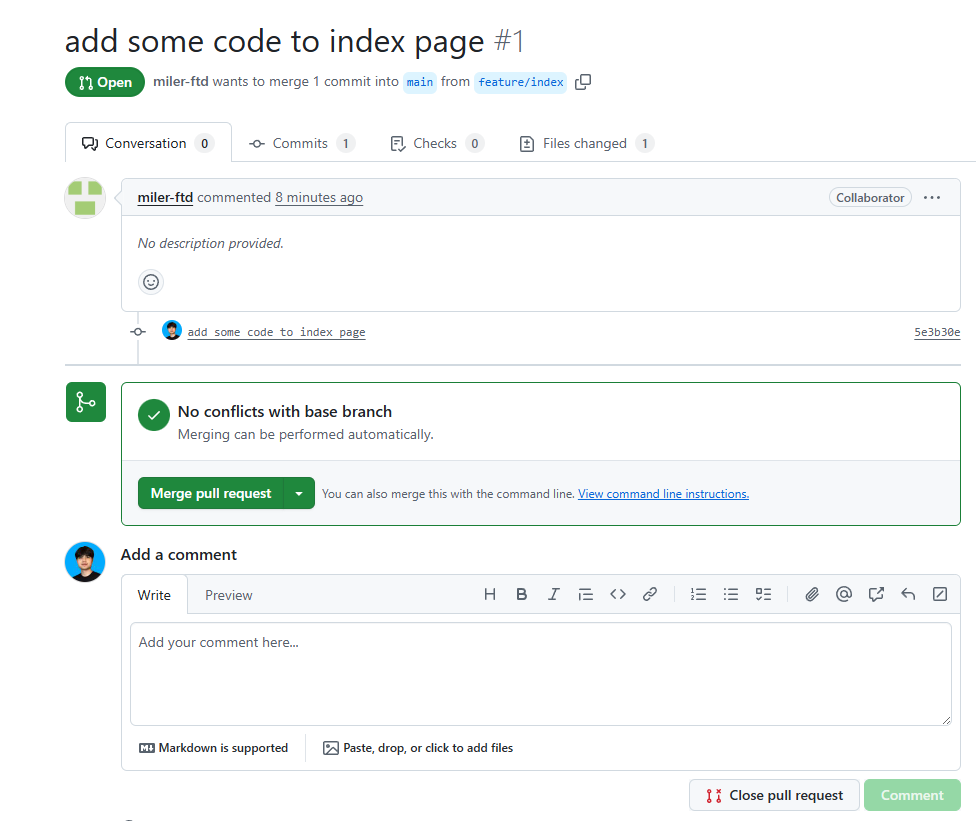Image resolution: width=976 pixels, height=821 pixels.
Task: Apply bold formatting in comment toolbar
Action: (521, 594)
